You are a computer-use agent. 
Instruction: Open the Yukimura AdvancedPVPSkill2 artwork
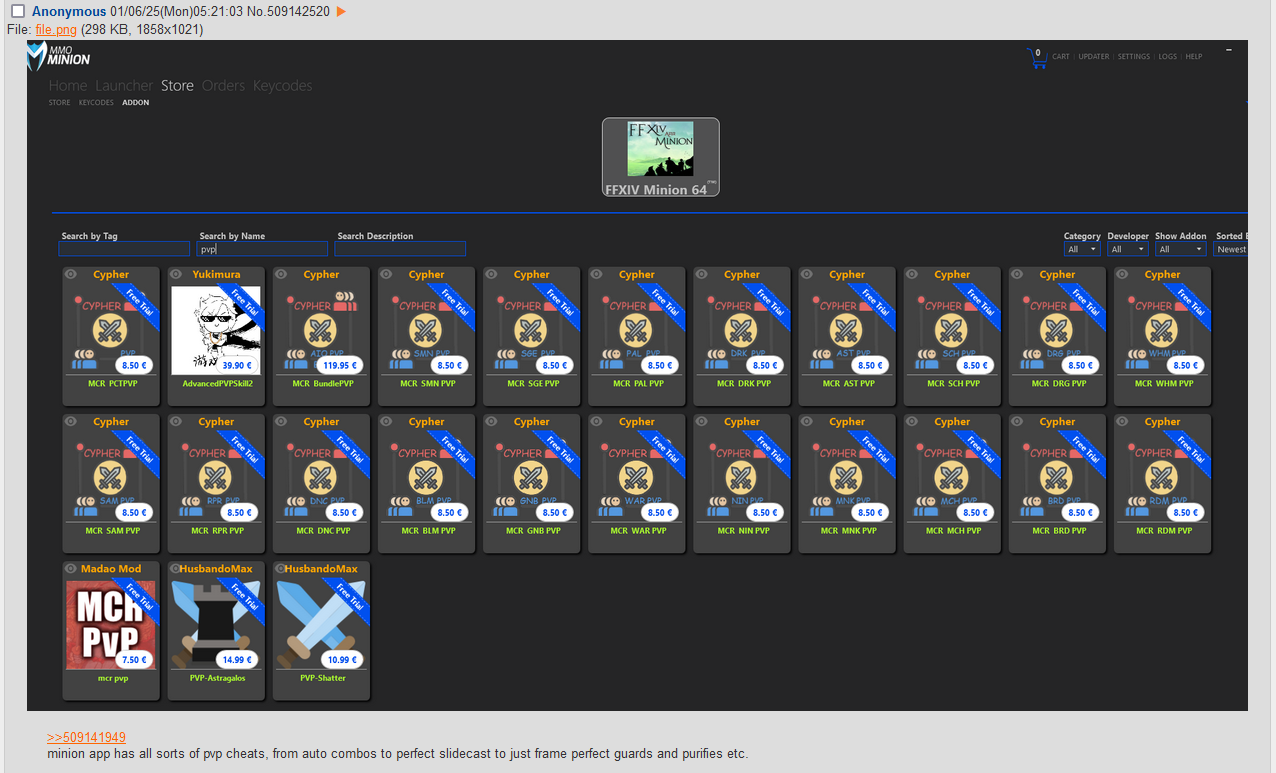coord(216,331)
